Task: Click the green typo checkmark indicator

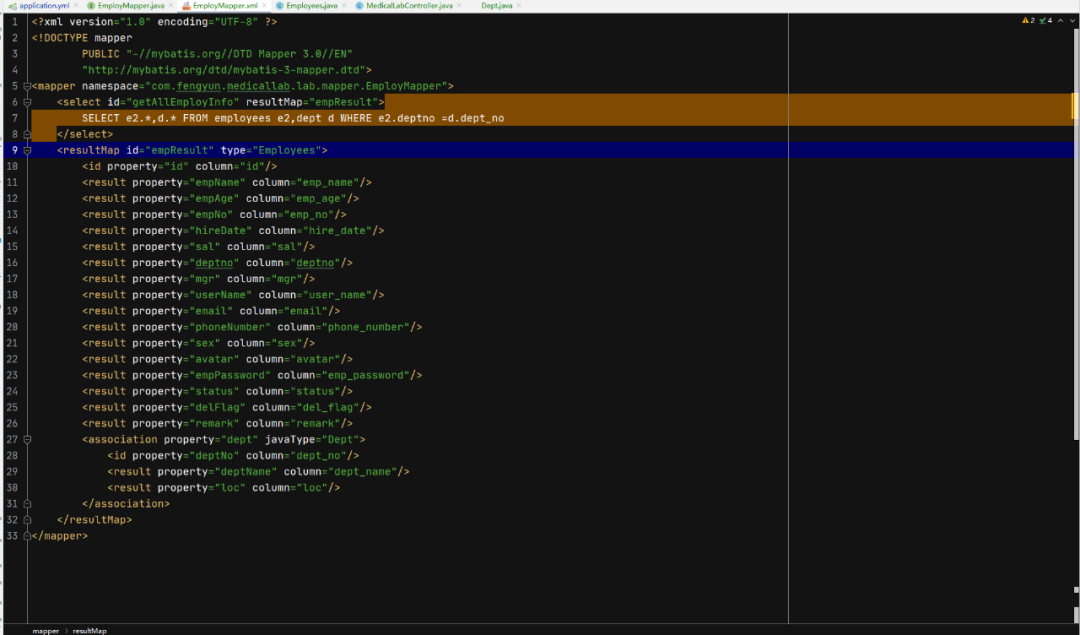Action: [1045, 21]
